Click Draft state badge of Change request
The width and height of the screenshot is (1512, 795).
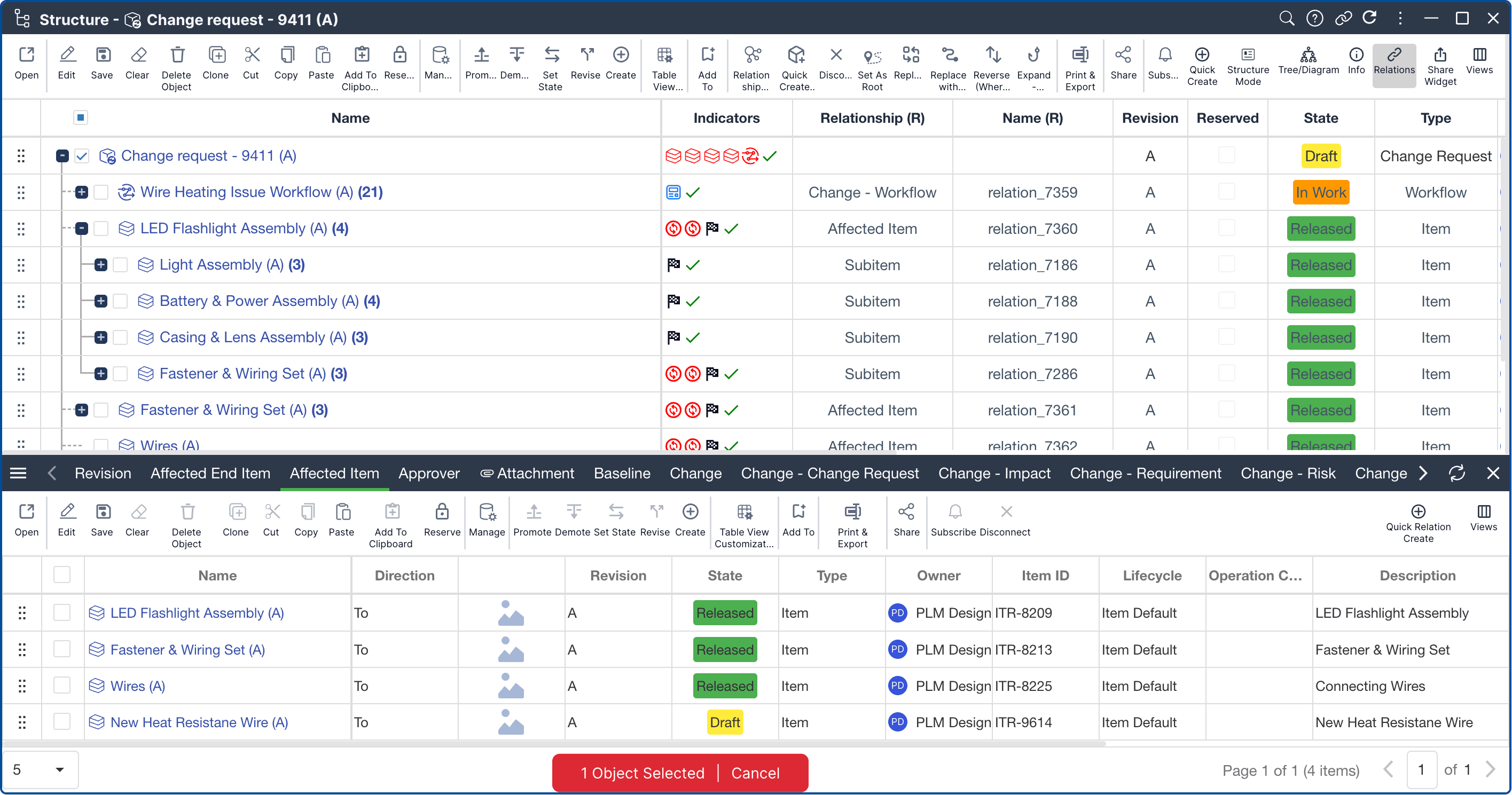(x=1320, y=156)
